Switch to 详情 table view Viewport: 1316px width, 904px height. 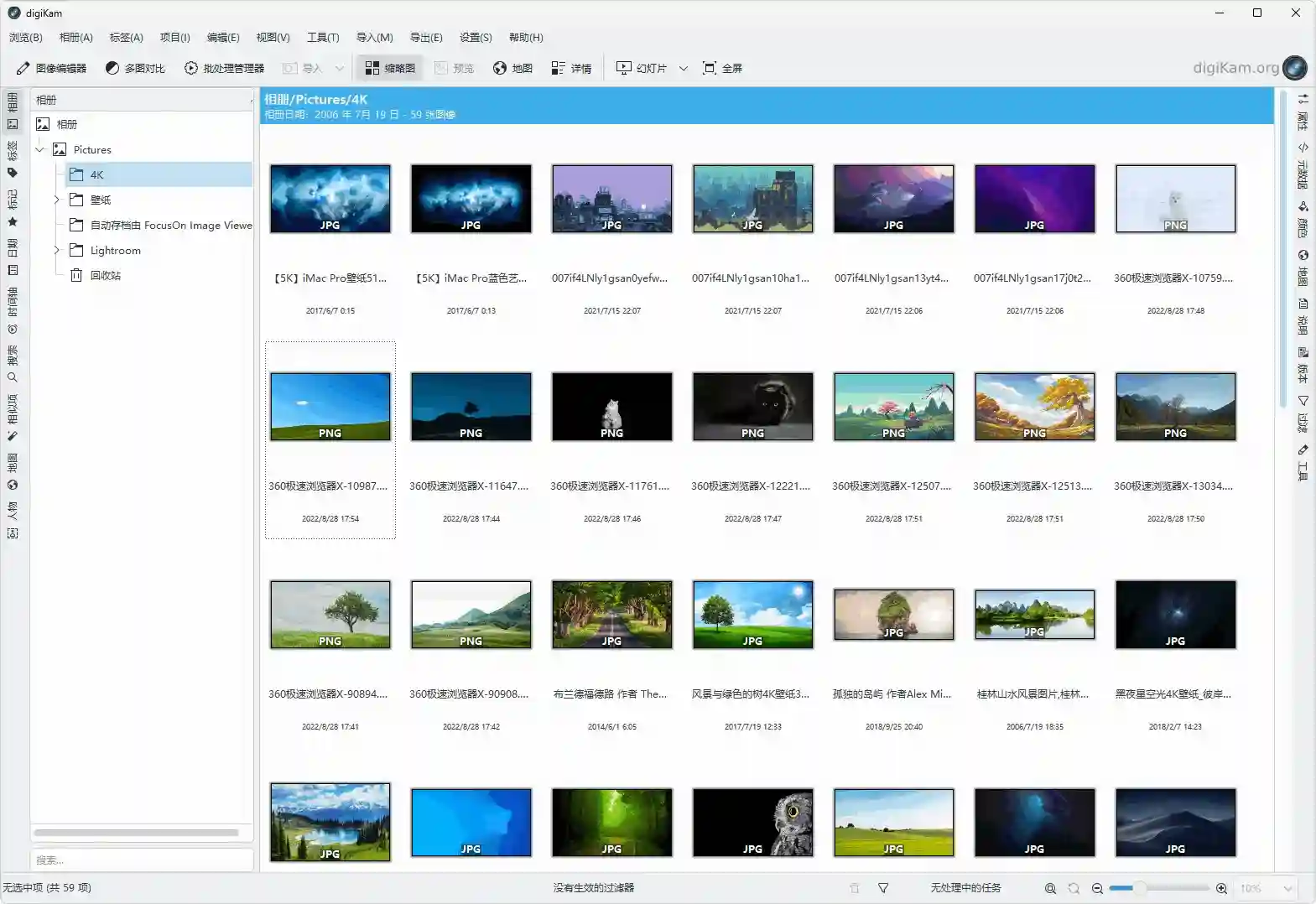571,68
